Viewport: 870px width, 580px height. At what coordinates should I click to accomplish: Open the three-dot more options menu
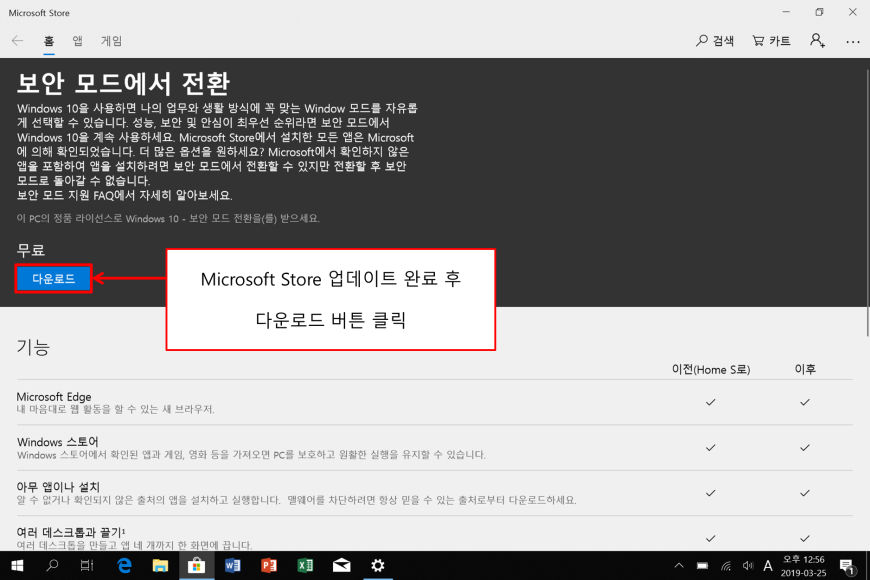tap(853, 42)
